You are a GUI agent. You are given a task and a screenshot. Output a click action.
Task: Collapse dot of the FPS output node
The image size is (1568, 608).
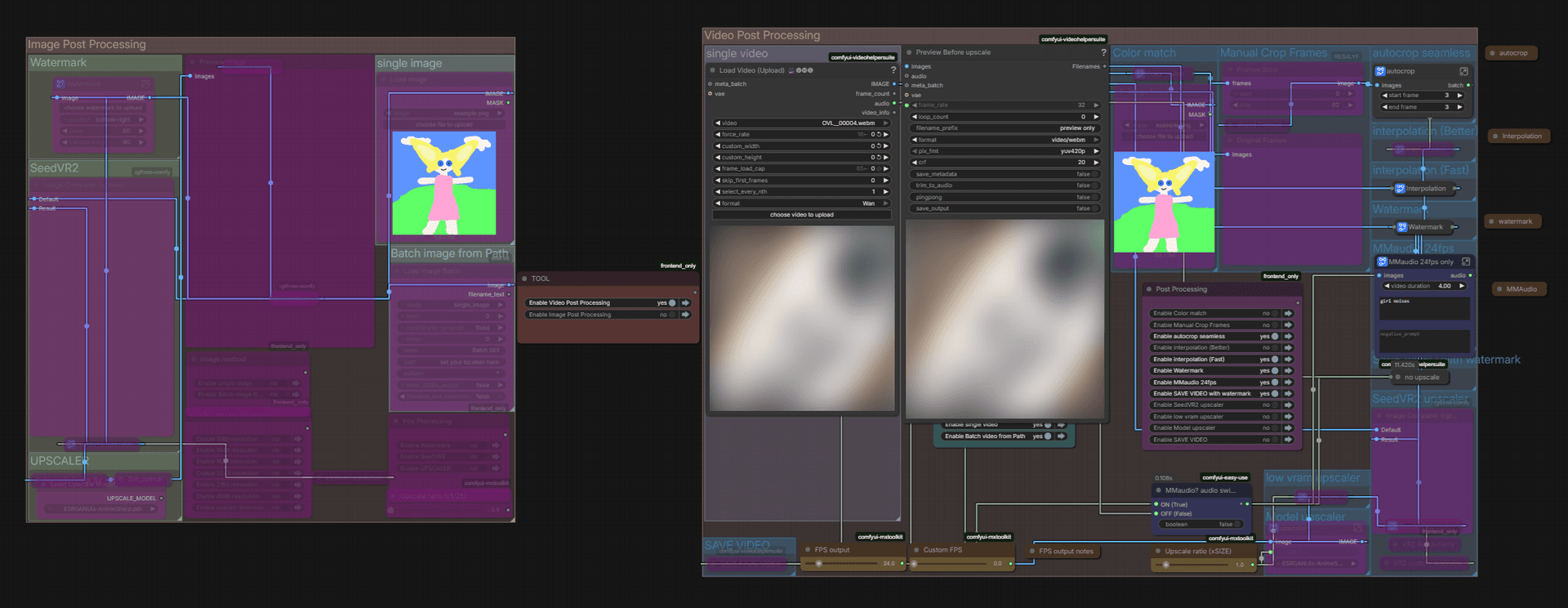807,550
